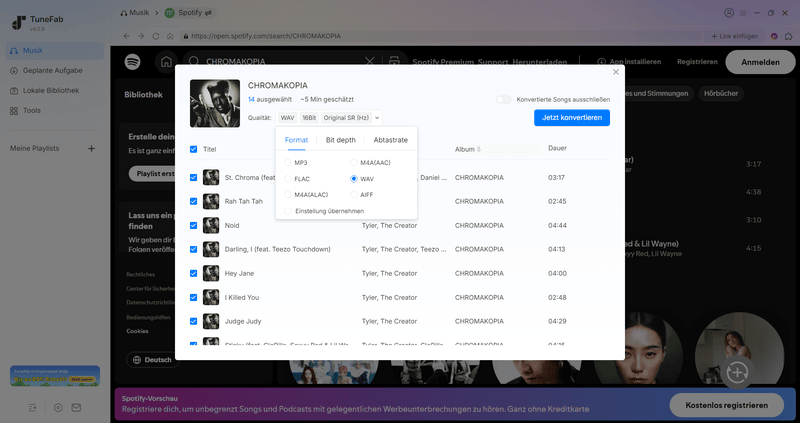Select the M4A(ALAC) format option
This screenshot has width=800, height=423.
[288, 195]
